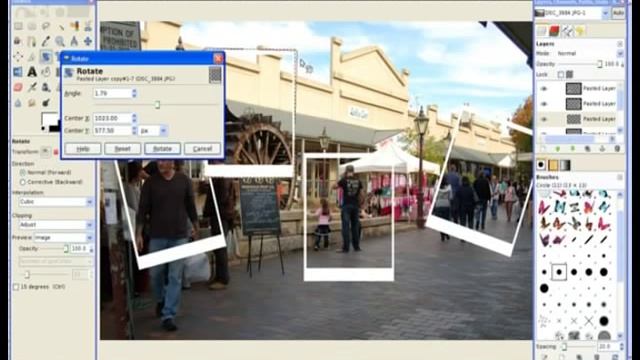Select the Free Select lasso tool
This screenshot has height=360, width=640.
(46, 27)
